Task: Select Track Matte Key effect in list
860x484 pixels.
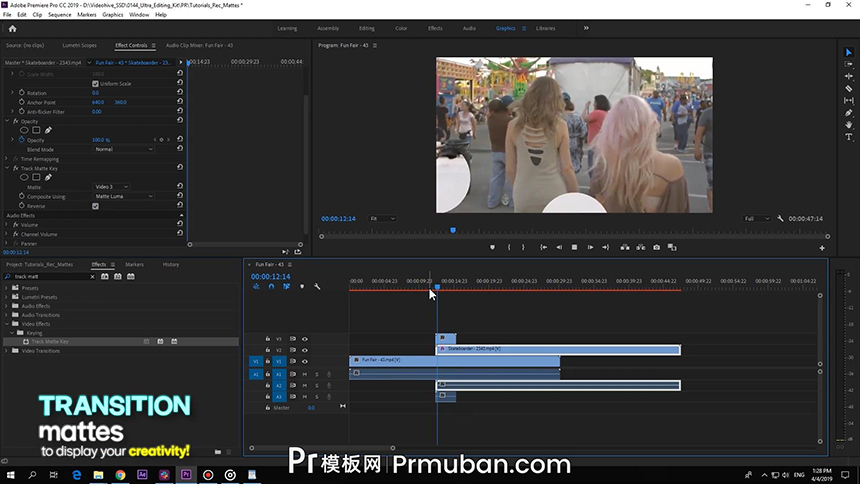Action: point(121,341)
